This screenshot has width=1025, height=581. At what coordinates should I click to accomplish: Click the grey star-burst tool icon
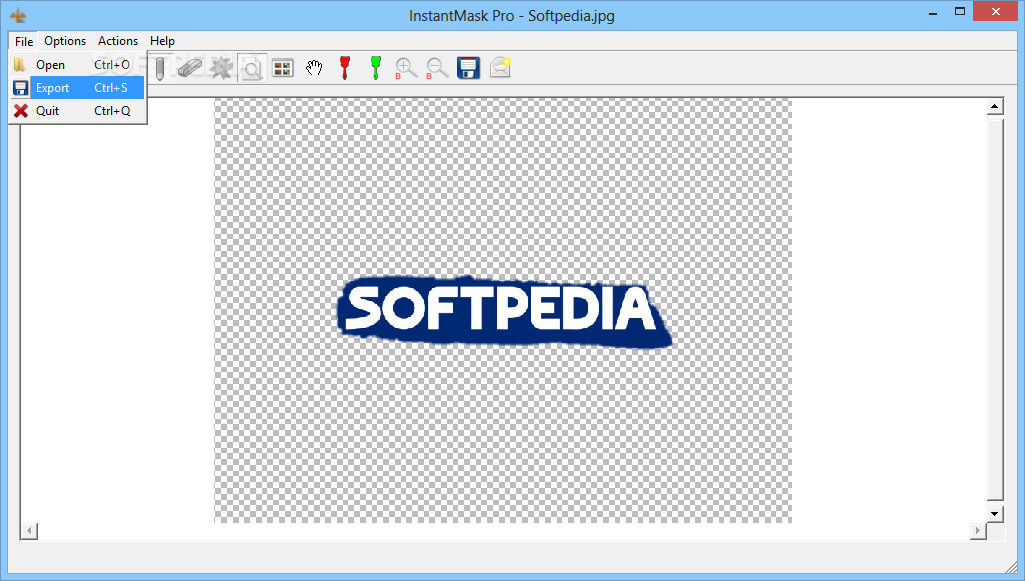pos(221,68)
